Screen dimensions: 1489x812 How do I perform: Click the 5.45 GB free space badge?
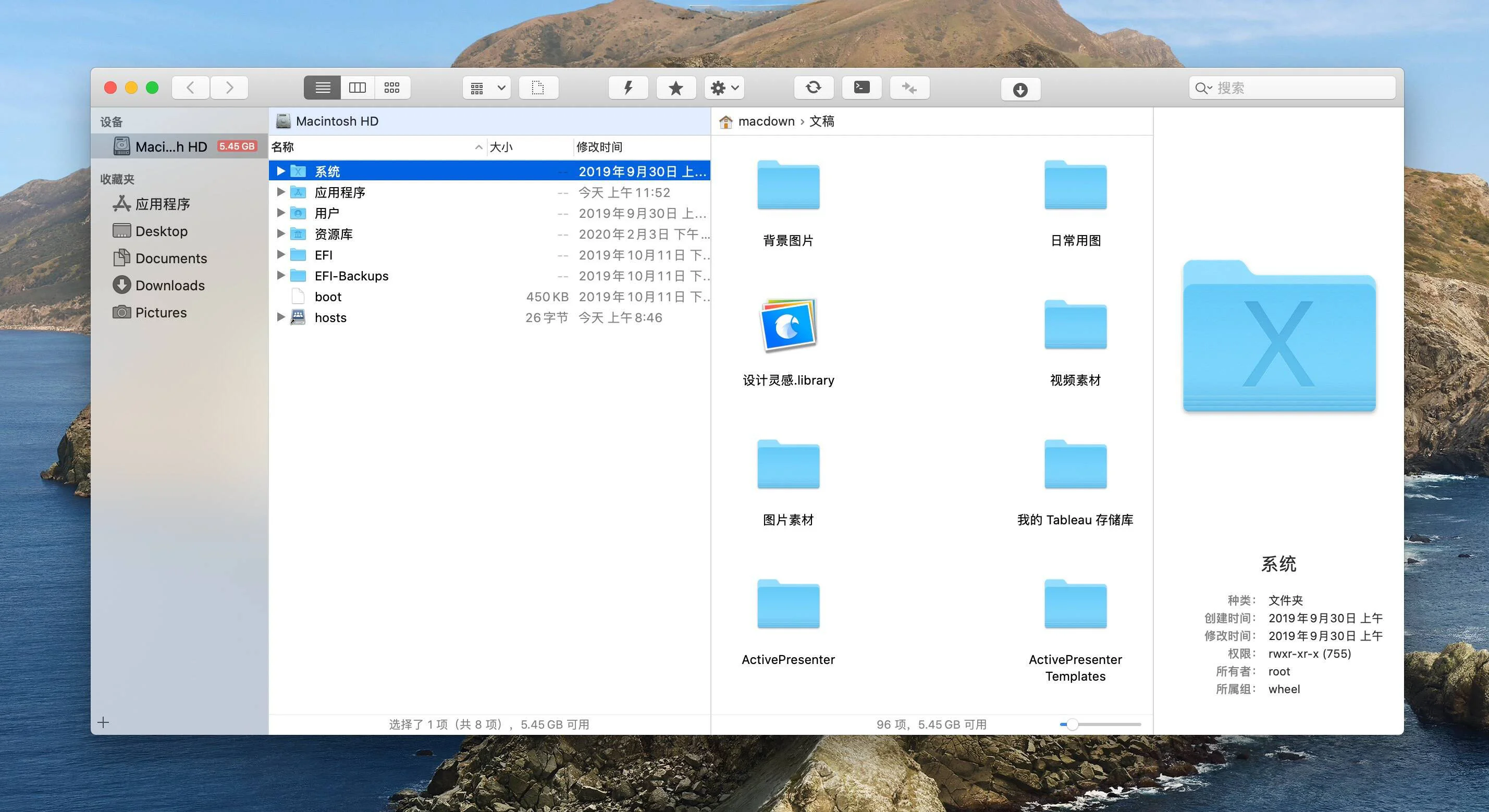(237, 146)
